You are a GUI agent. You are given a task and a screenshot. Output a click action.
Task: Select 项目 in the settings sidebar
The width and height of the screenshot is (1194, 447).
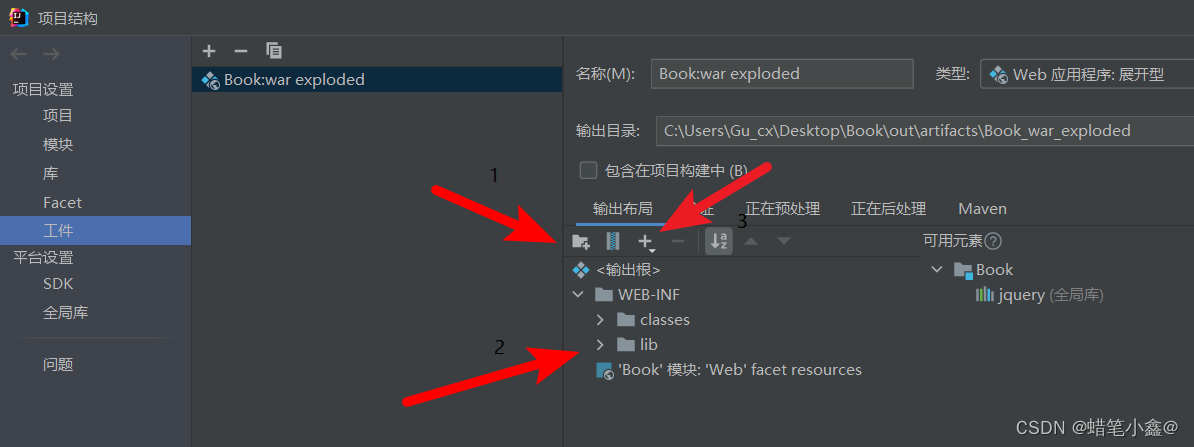click(58, 116)
